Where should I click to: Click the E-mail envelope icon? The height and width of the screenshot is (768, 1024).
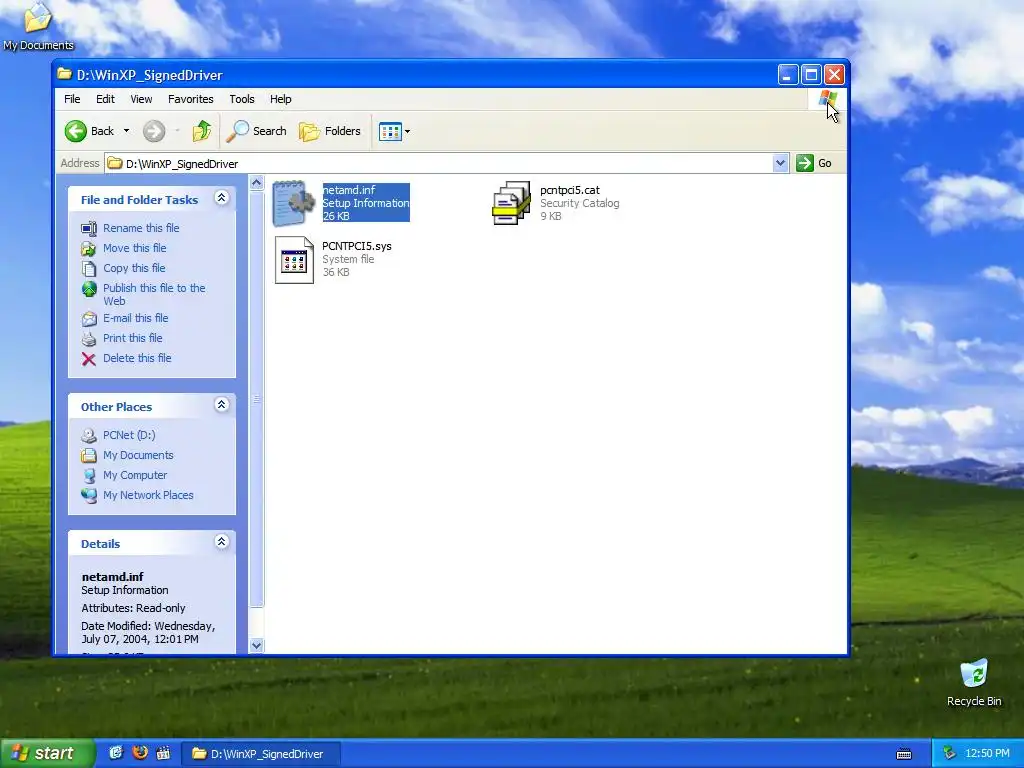click(89, 319)
